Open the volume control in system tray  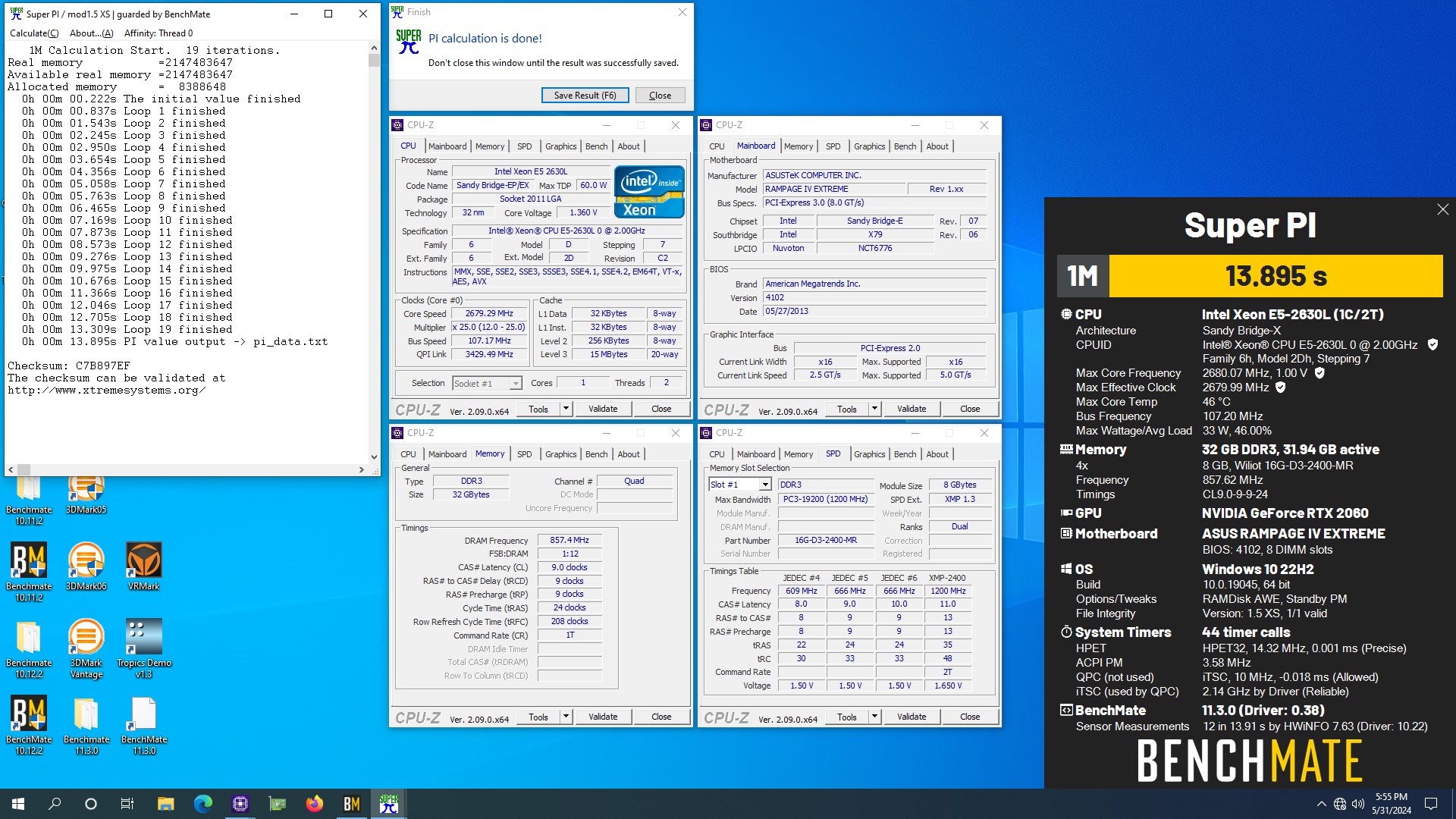click(x=1357, y=804)
